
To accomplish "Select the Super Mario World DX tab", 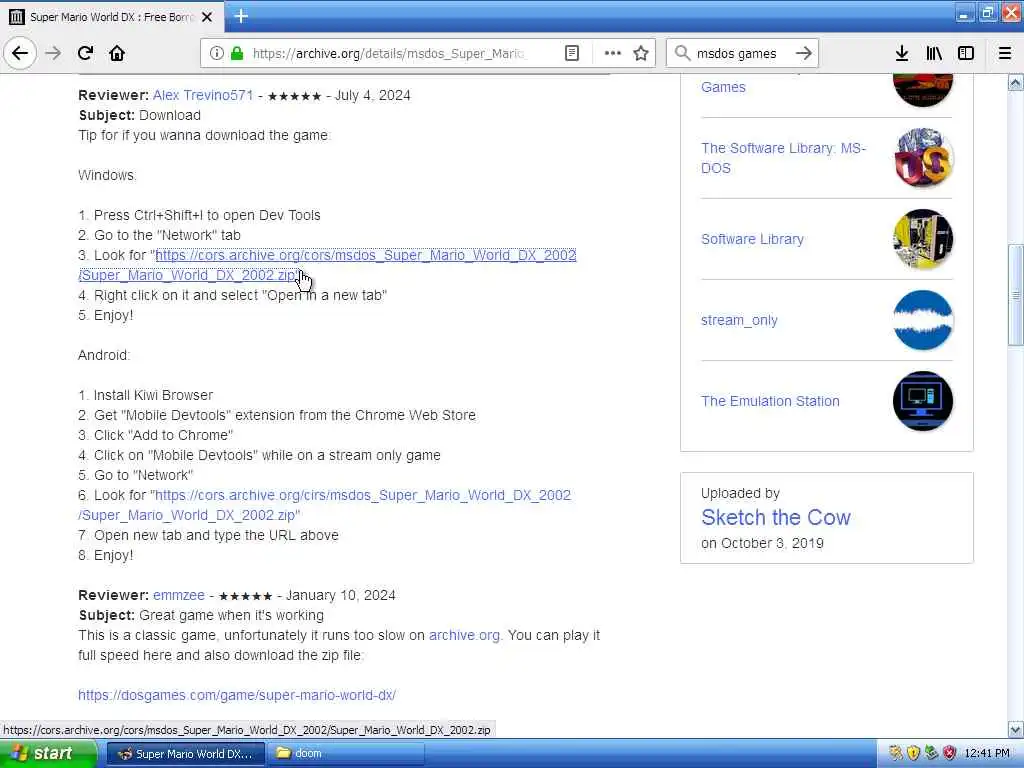I will (112, 17).
